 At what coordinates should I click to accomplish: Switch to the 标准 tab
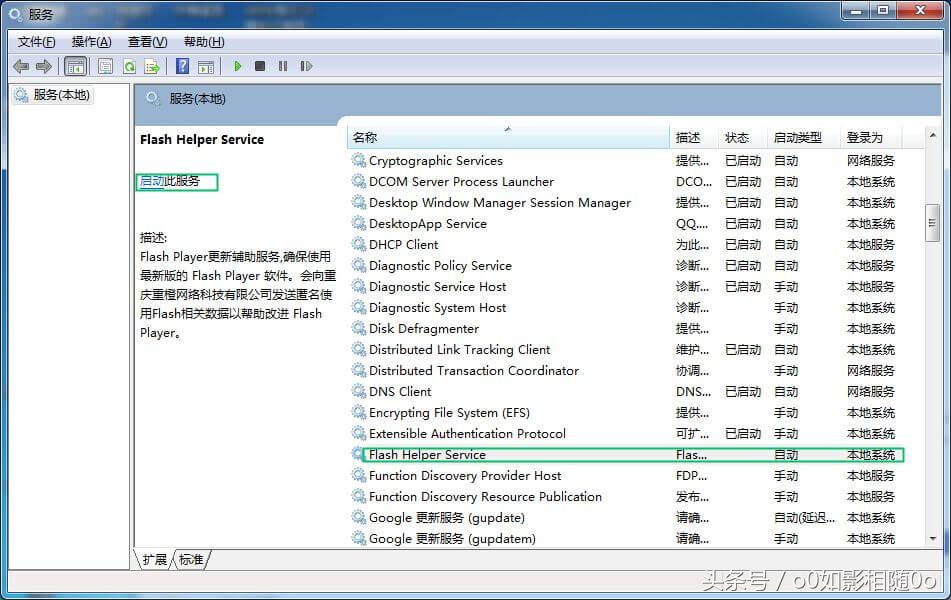coord(190,560)
